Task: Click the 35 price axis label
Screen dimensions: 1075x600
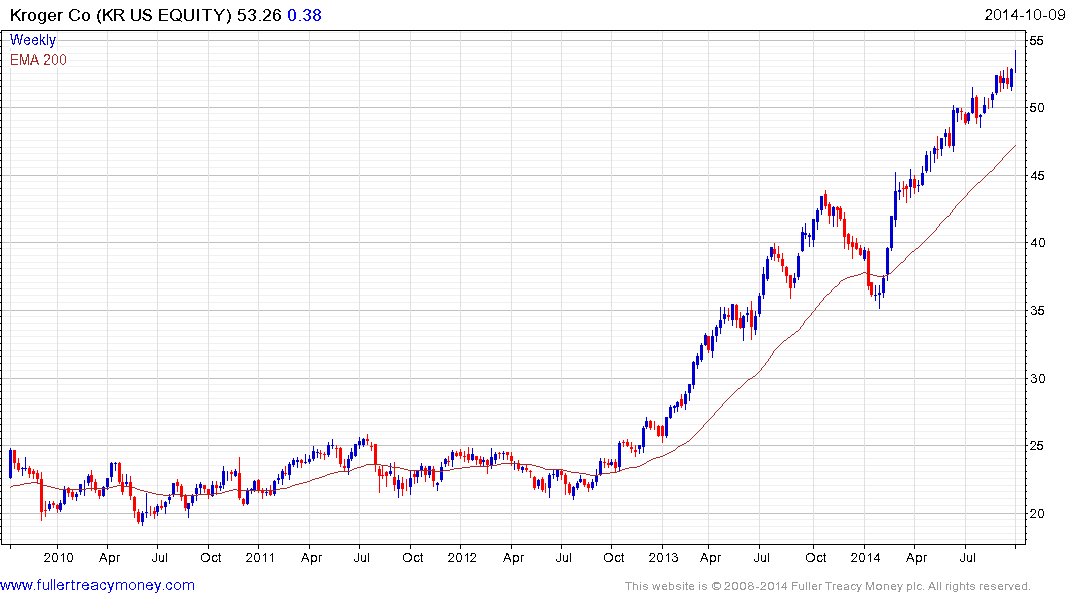Action: coord(1036,311)
